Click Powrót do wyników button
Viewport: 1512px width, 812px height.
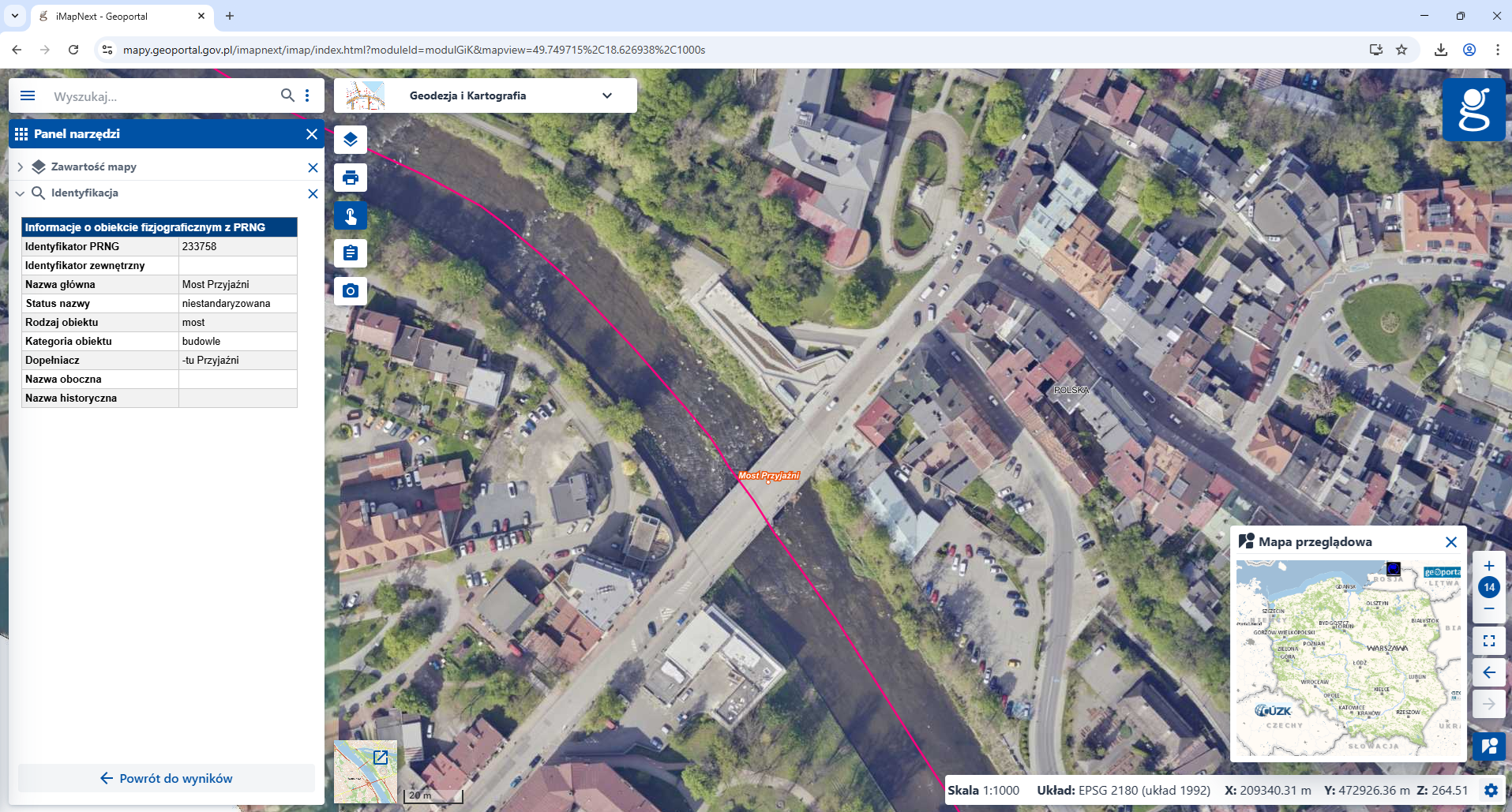point(167,778)
